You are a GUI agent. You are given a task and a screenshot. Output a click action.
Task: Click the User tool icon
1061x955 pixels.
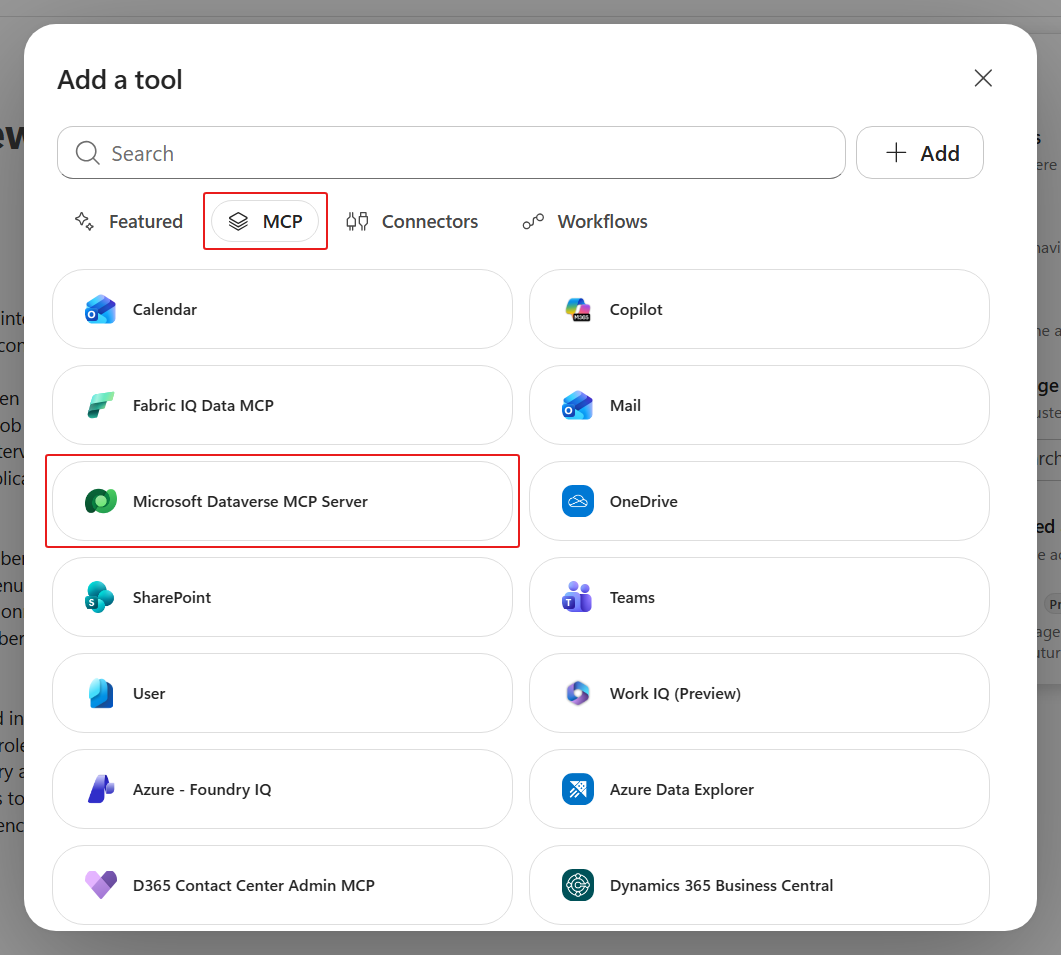pyautogui.click(x=101, y=693)
